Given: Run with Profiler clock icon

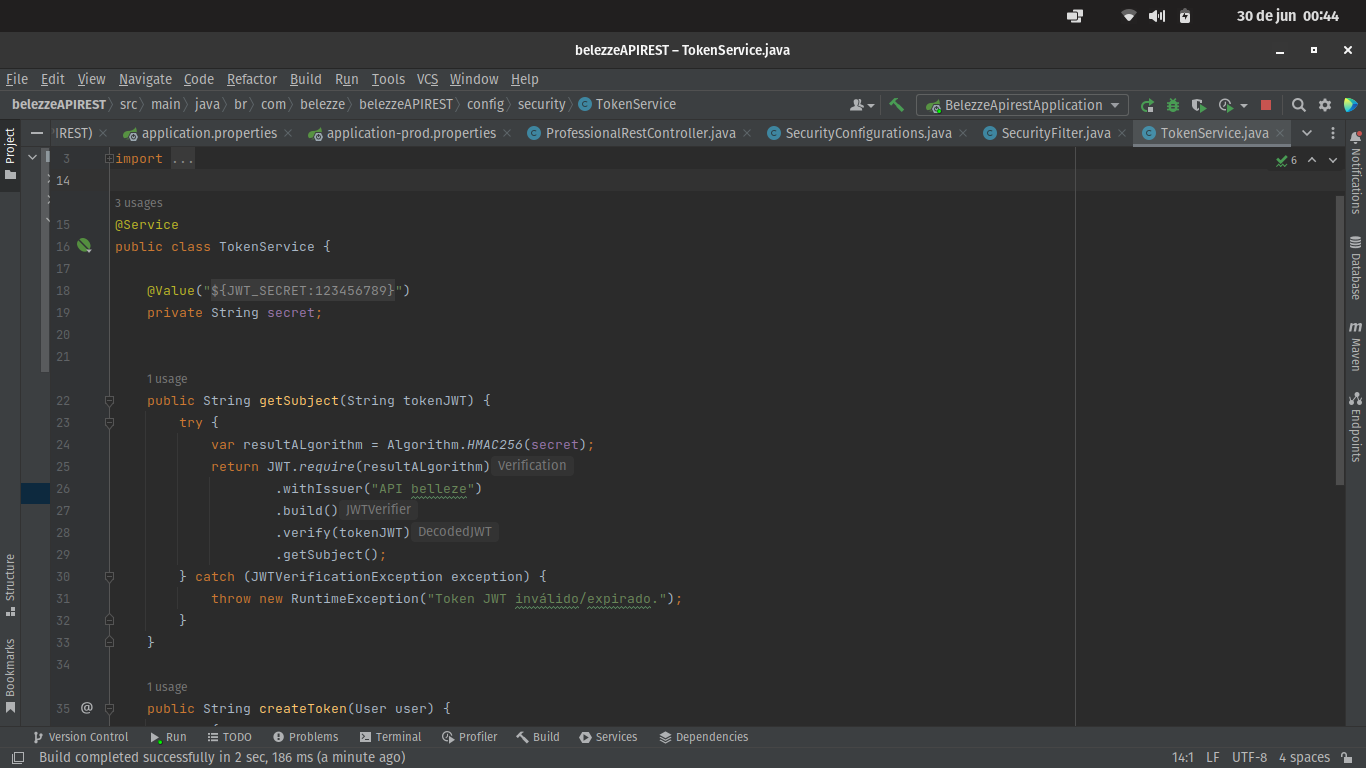Looking at the screenshot, I should click(1226, 105).
